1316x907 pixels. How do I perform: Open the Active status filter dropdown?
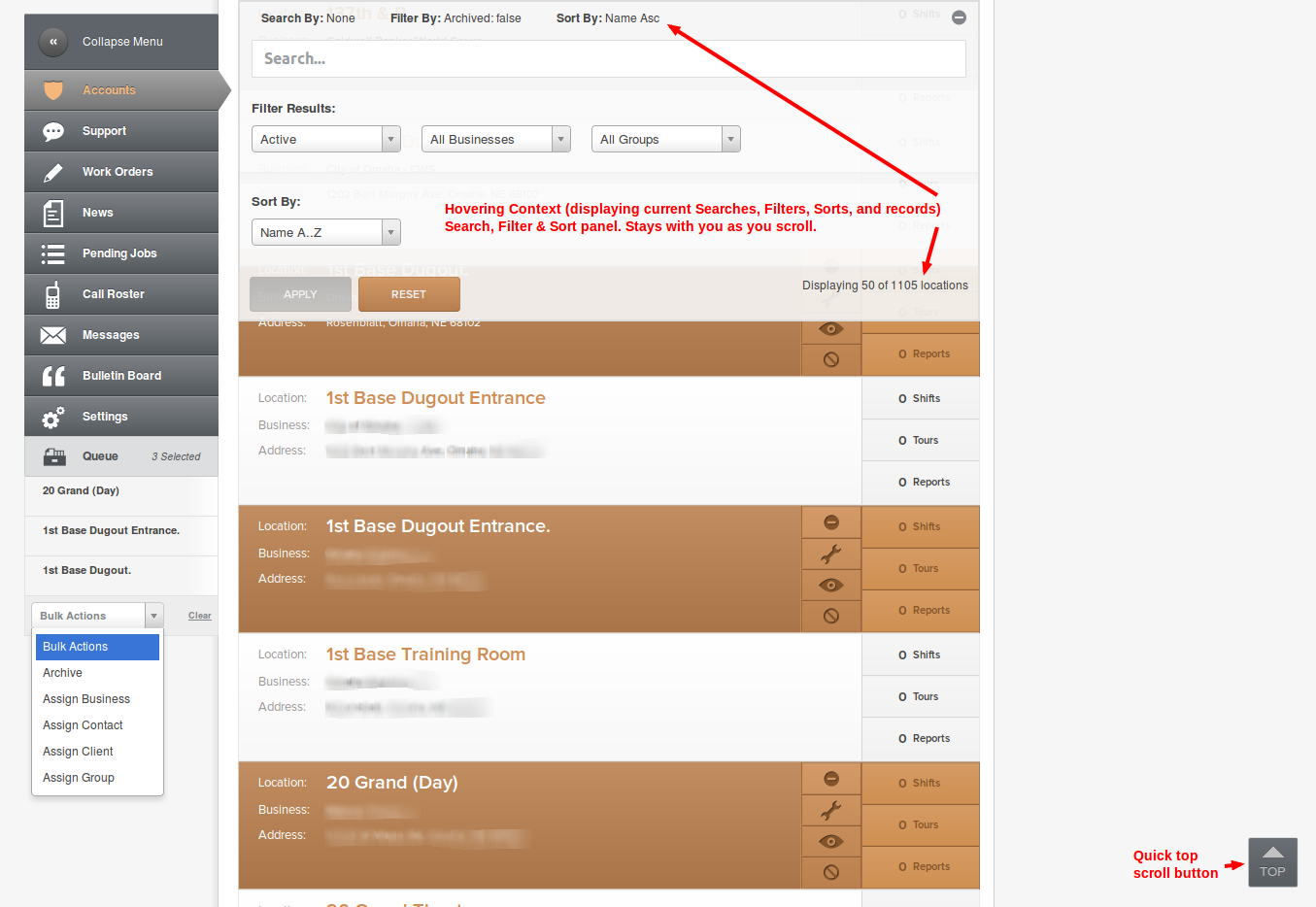(326, 139)
